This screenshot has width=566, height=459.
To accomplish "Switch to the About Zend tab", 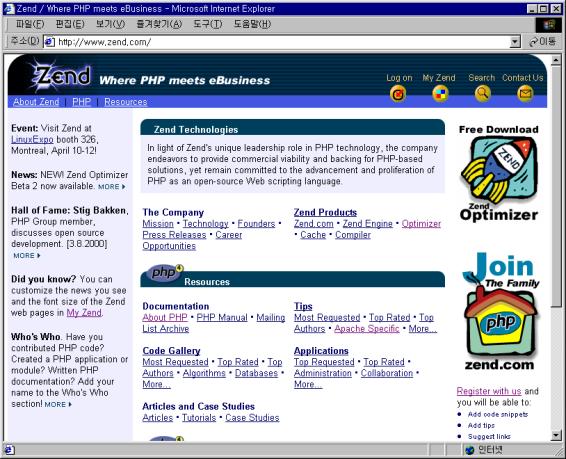I will [36, 102].
